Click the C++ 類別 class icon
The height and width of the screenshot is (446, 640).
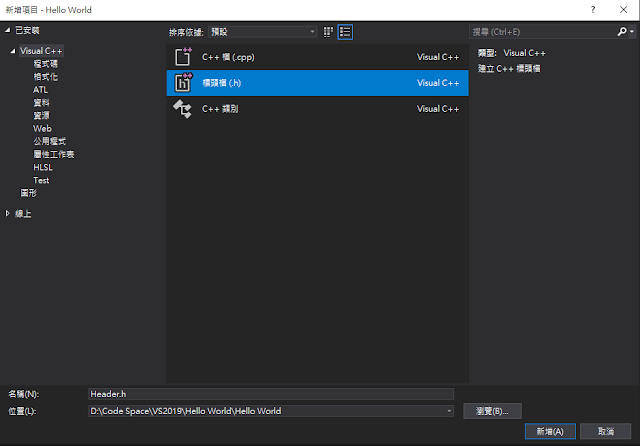(x=182, y=109)
